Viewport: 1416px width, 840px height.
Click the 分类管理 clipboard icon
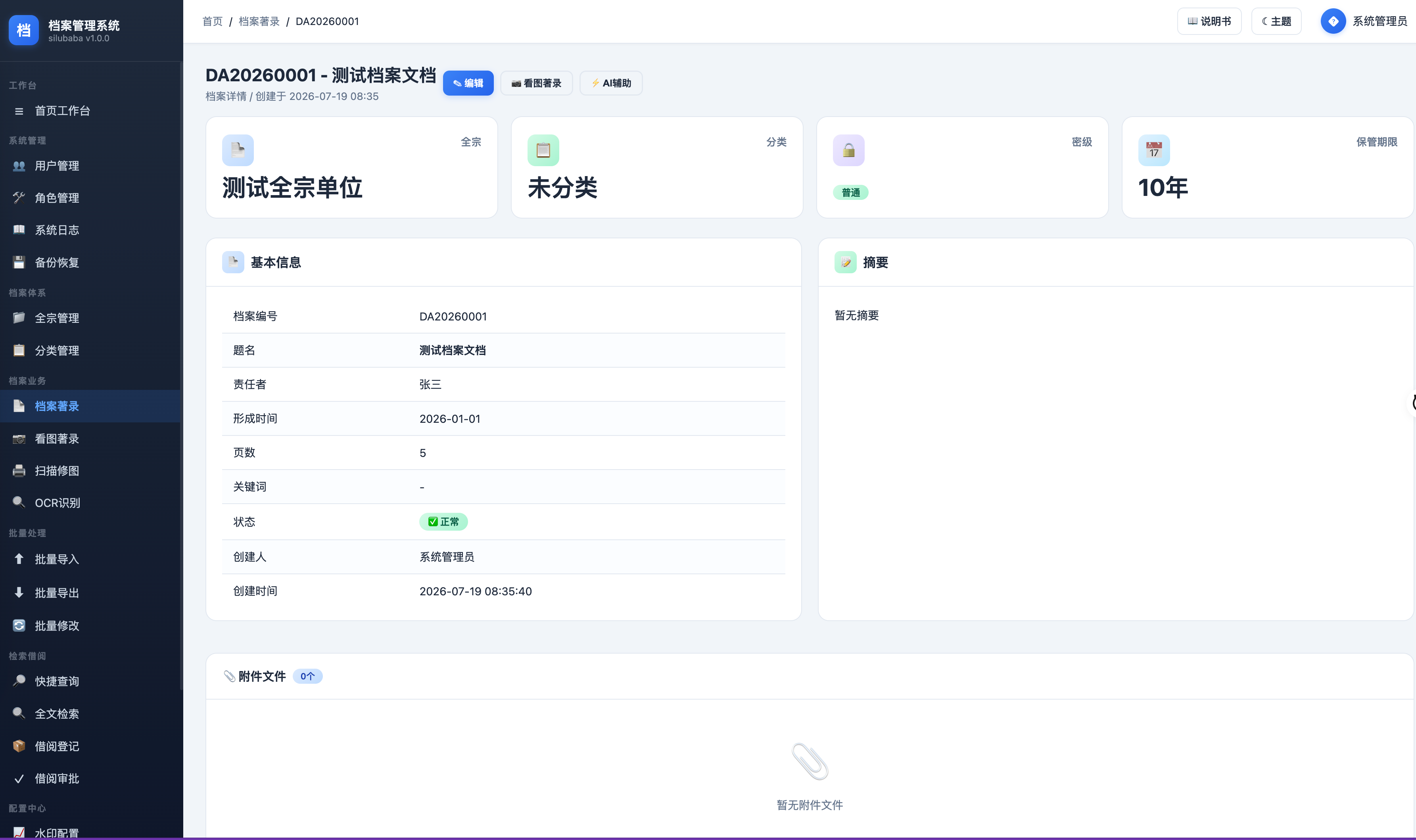coord(19,350)
